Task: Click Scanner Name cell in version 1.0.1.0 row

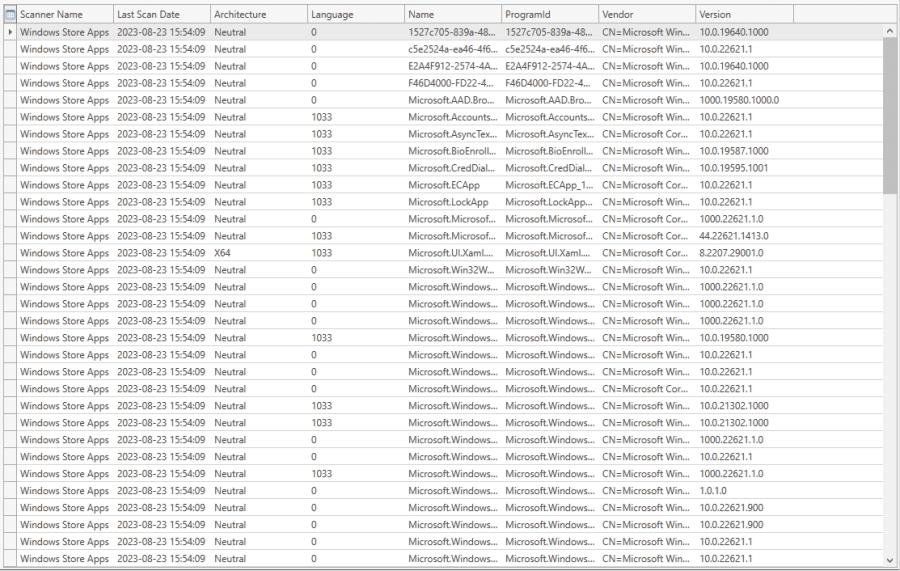Action: 64,491
